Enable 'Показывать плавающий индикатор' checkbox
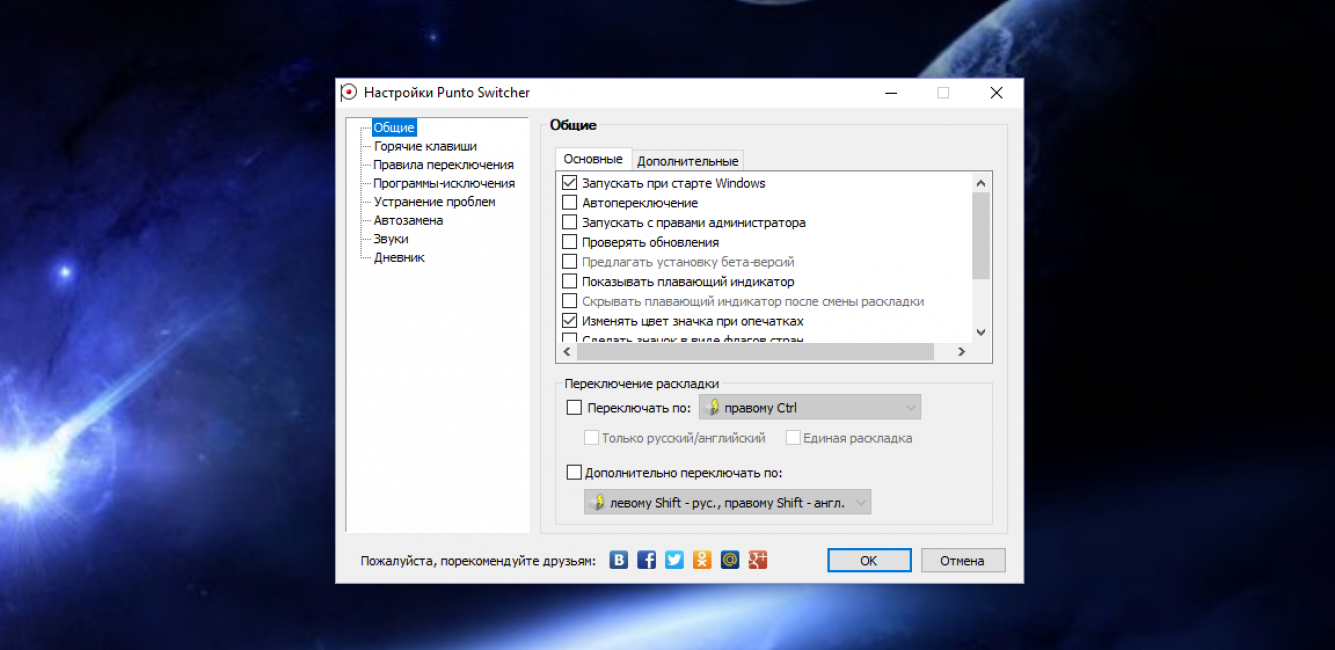This screenshot has height=650, width=1335. pyautogui.click(x=570, y=282)
